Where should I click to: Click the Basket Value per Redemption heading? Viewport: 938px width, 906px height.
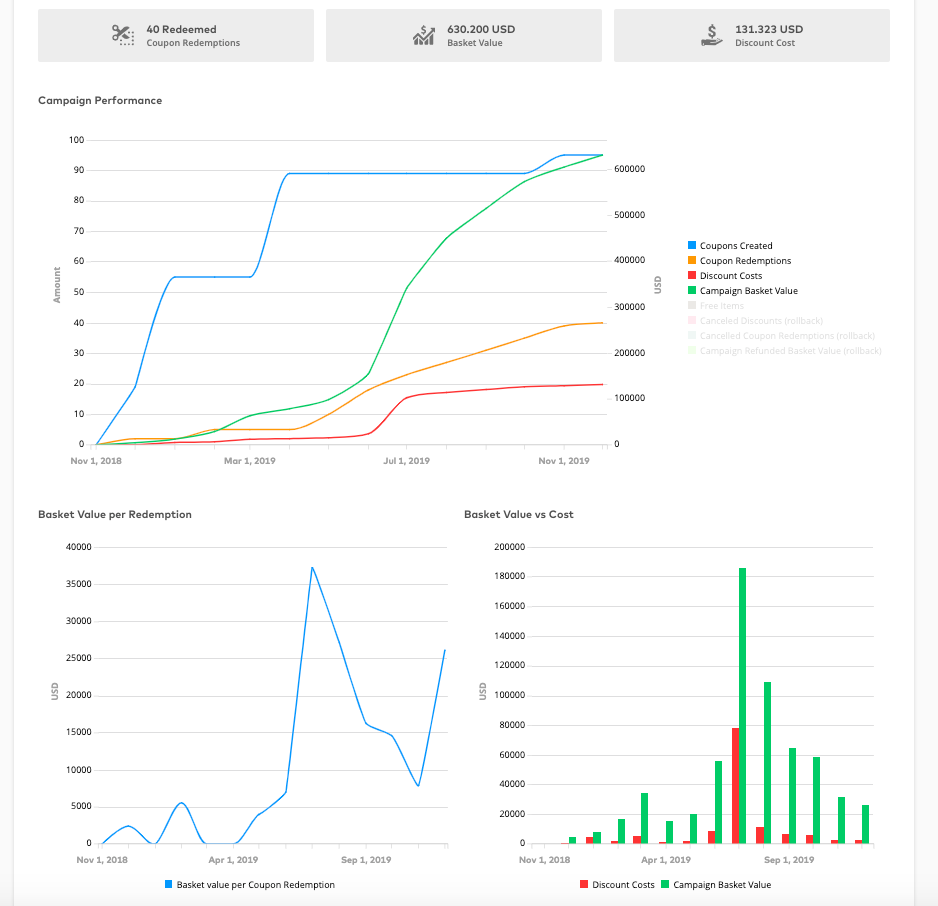[115, 514]
